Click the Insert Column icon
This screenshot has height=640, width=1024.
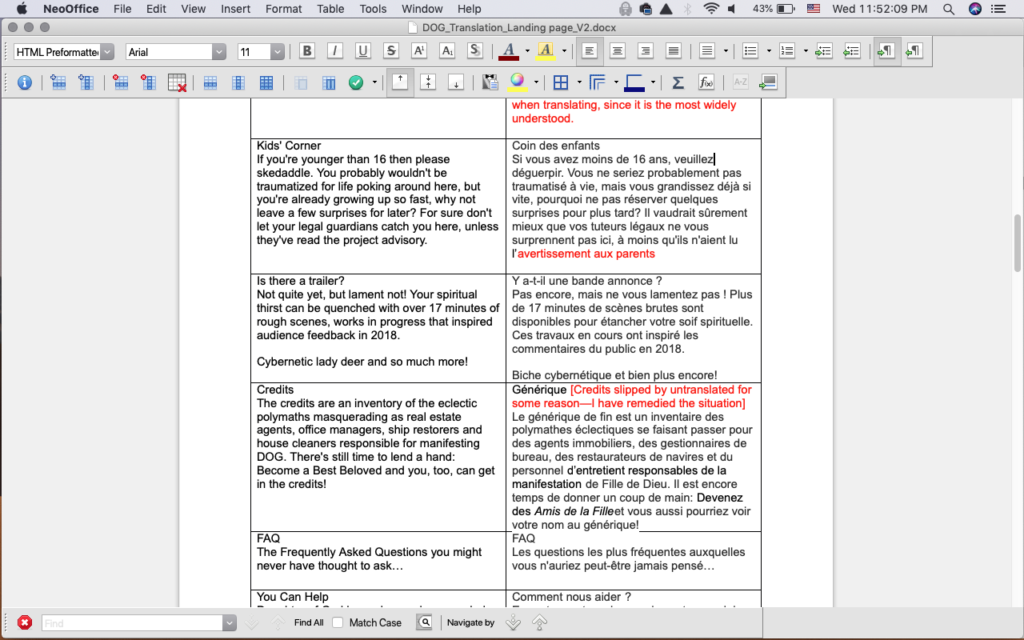click(86, 82)
